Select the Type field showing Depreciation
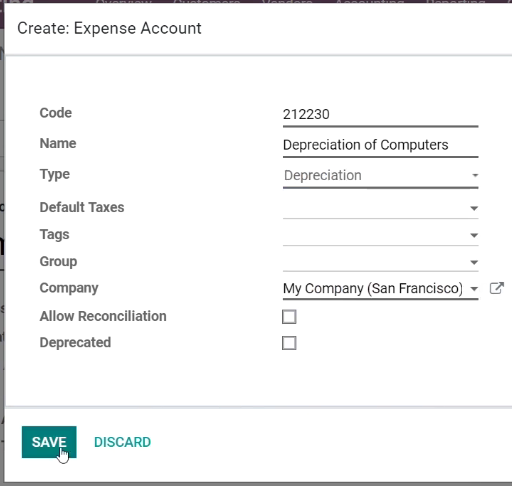The width and height of the screenshot is (512, 486). click(380, 176)
